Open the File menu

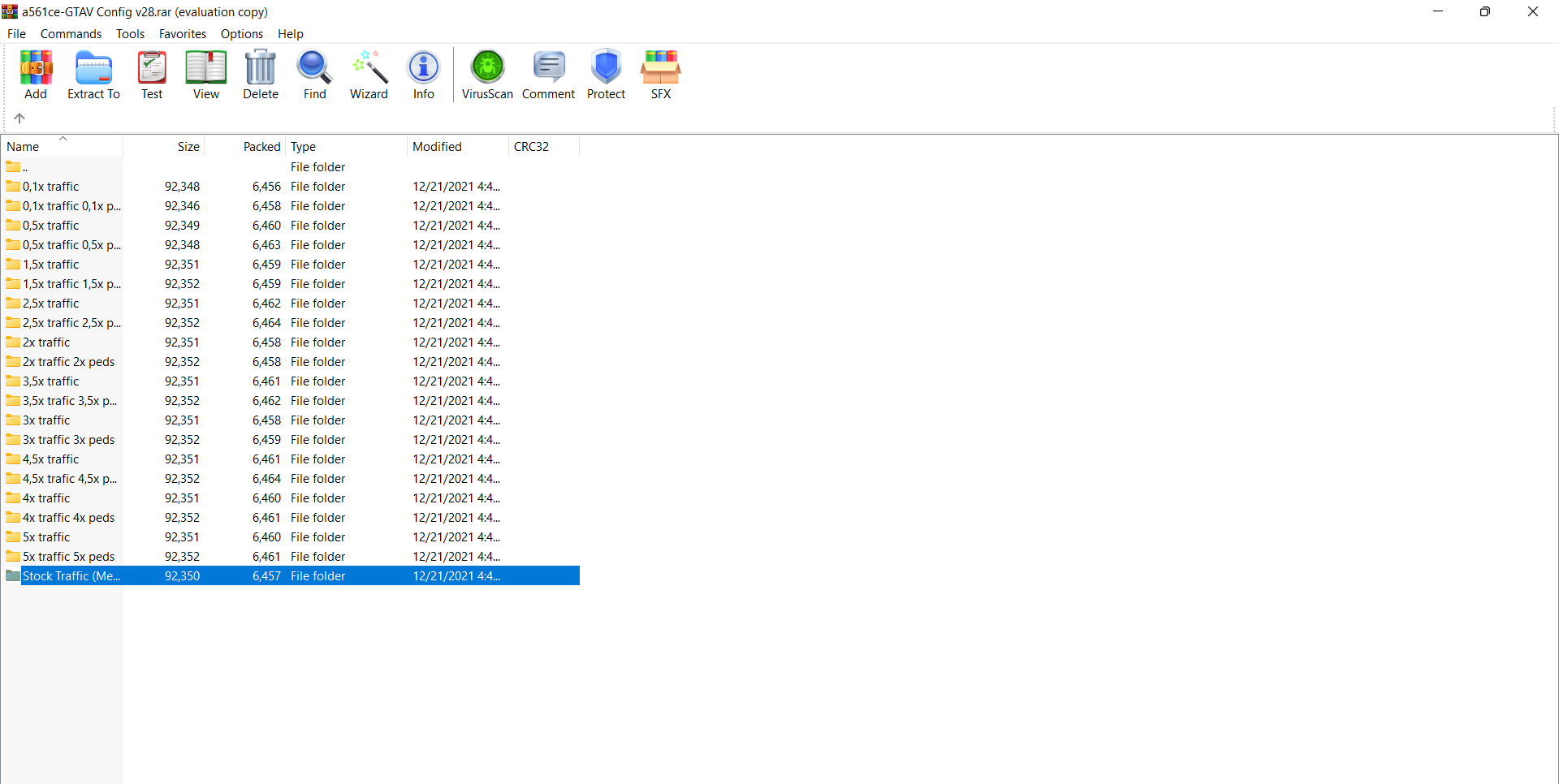(16, 34)
